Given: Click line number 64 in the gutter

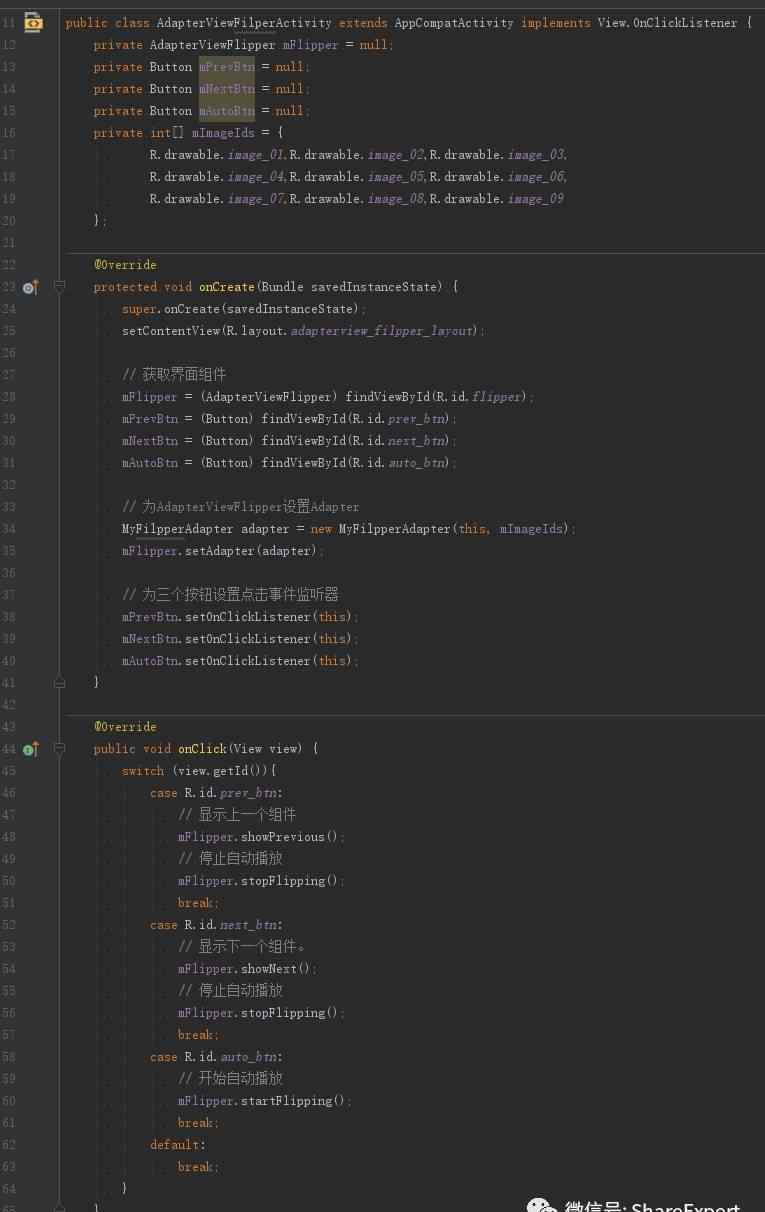Looking at the screenshot, I should click(x=9, y=1189).
